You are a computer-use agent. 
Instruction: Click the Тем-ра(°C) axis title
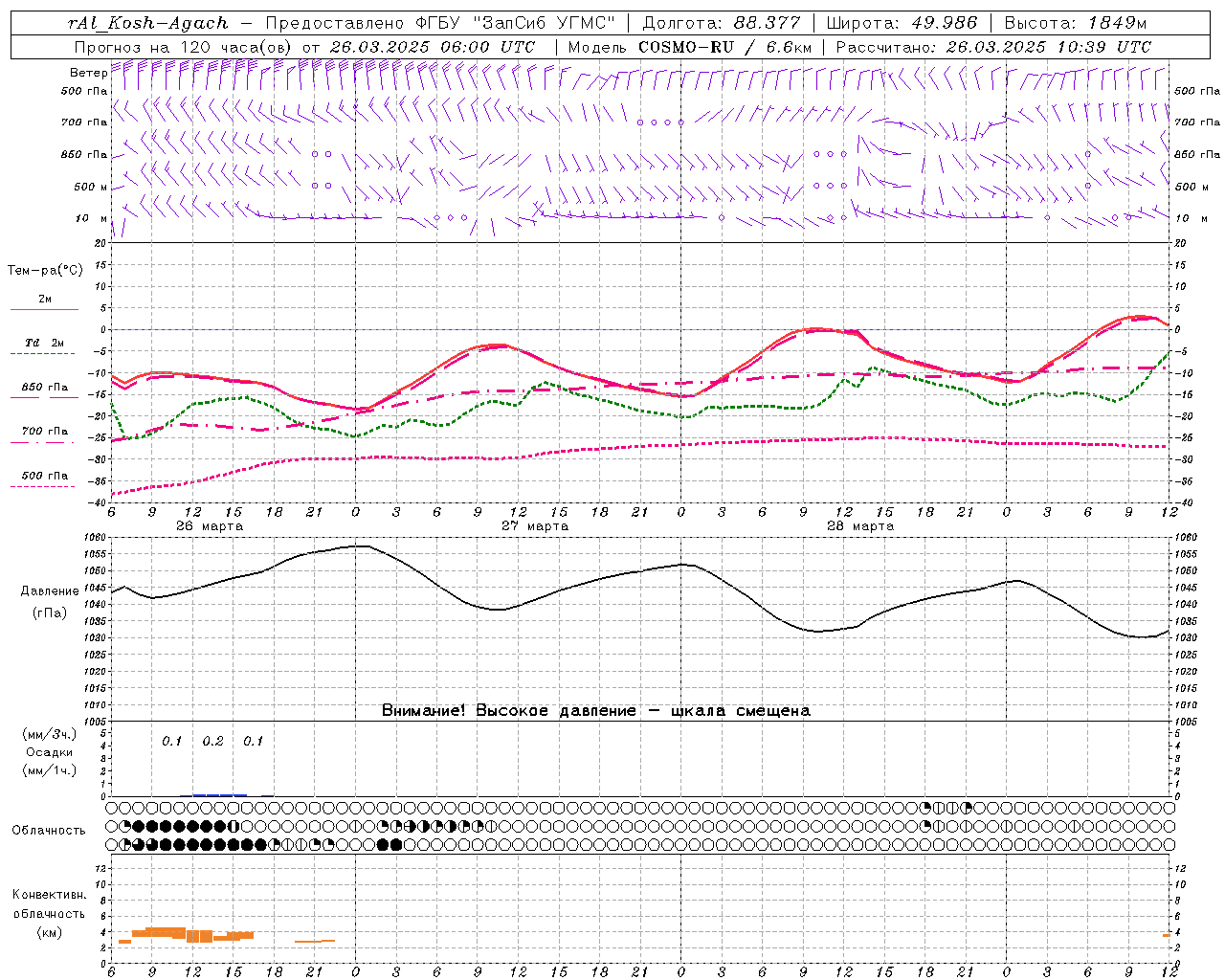click(45, 271)
